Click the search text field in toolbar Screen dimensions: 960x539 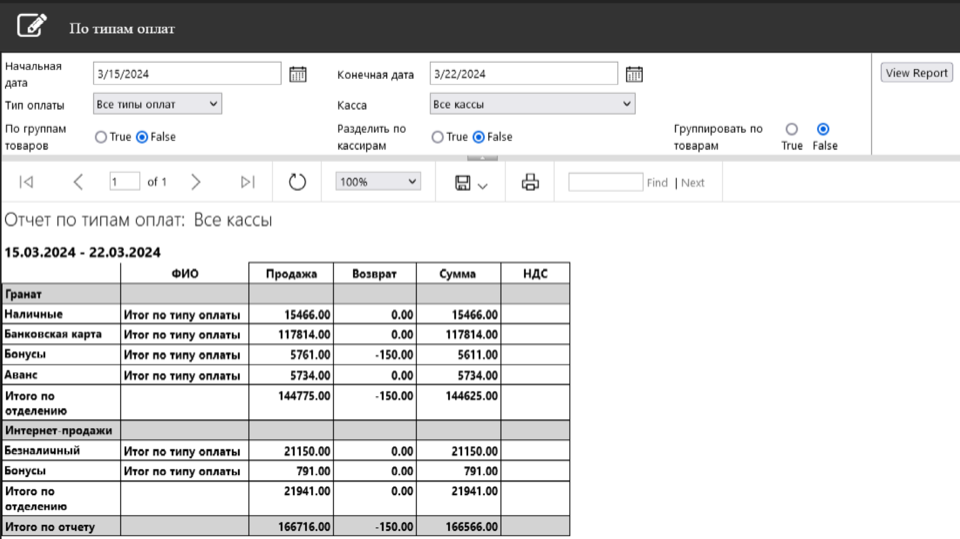click(605, 182)
